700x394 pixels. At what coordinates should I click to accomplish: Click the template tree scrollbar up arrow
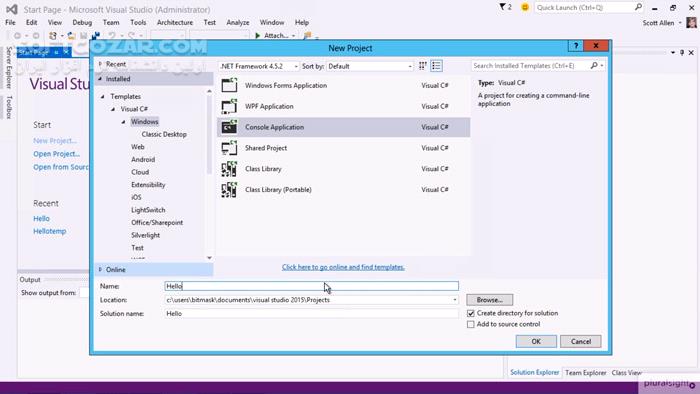pos(209,91)
